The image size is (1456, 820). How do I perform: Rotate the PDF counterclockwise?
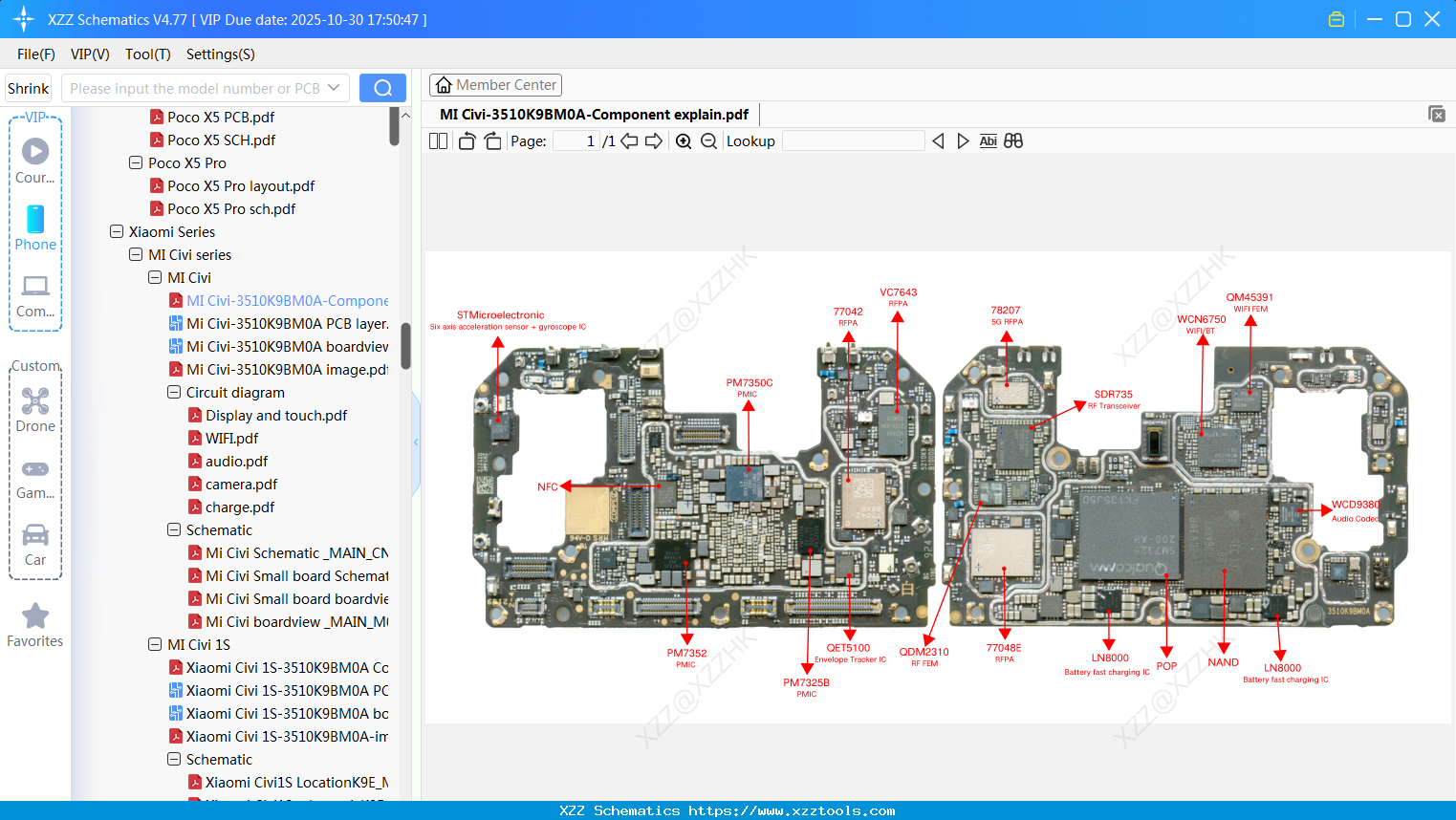466,140
